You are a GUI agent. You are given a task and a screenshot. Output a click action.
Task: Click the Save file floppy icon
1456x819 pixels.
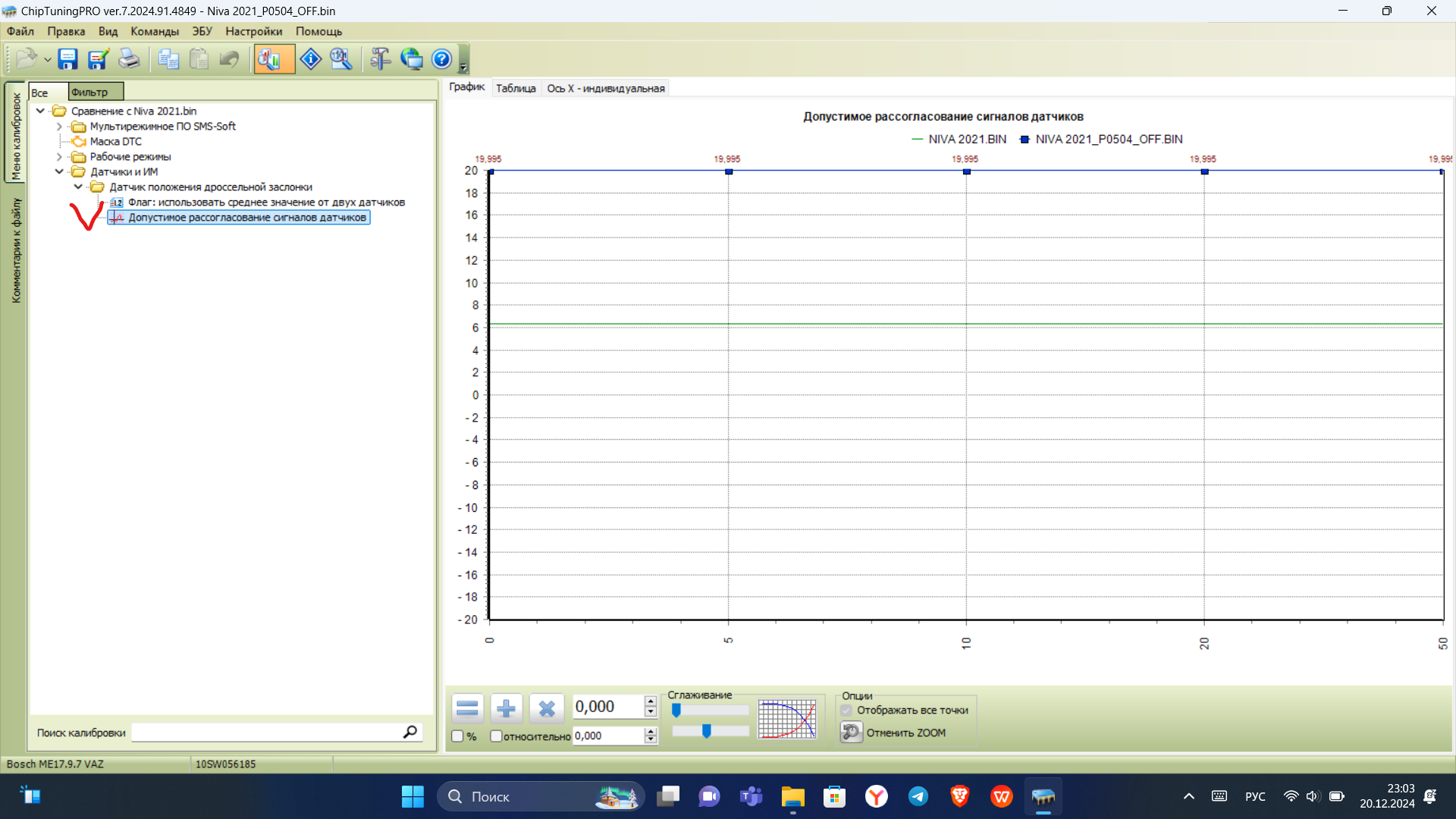[x=68, y=59]
